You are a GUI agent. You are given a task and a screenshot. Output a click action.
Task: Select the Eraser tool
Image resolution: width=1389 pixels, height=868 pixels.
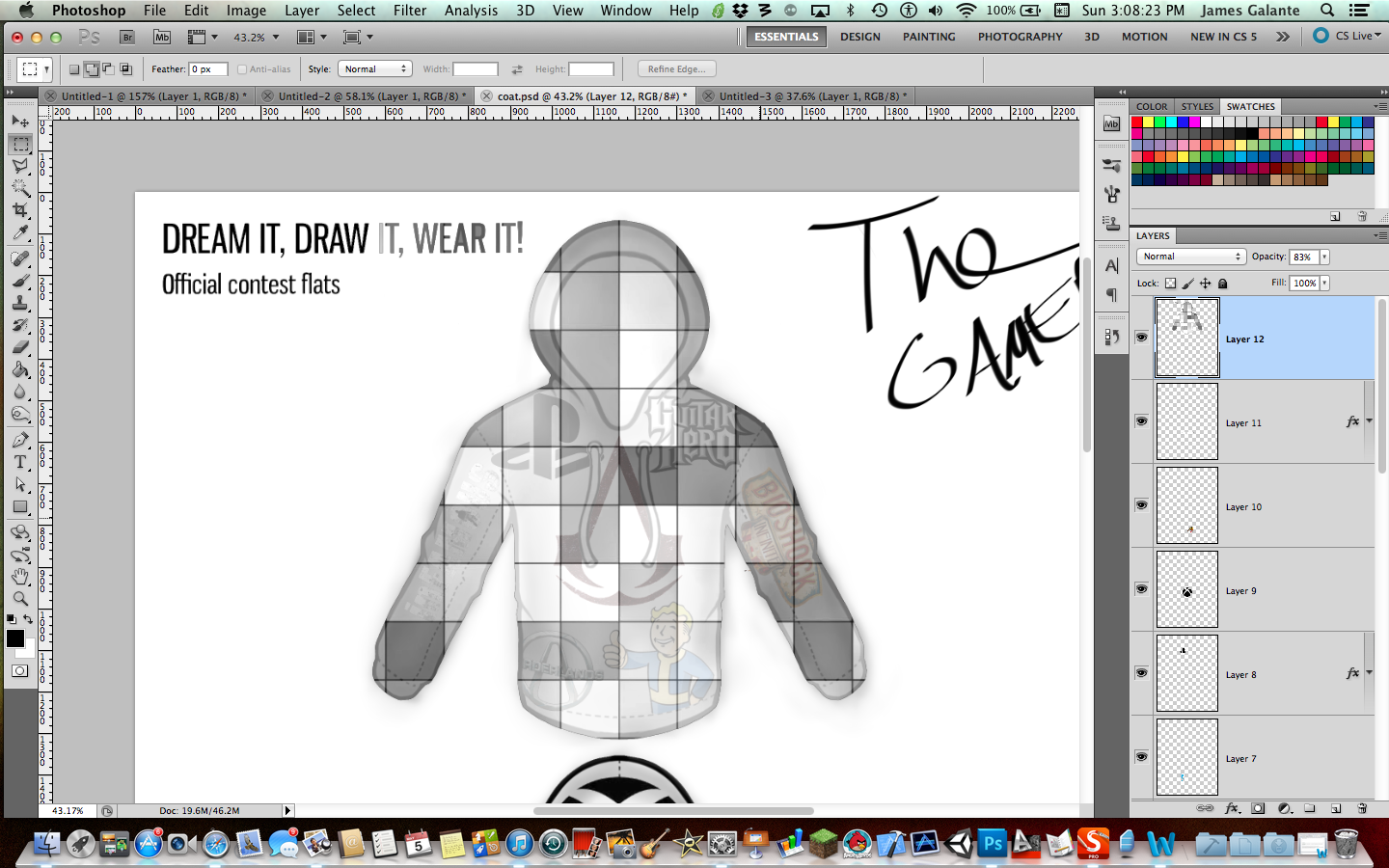[20, 347]
